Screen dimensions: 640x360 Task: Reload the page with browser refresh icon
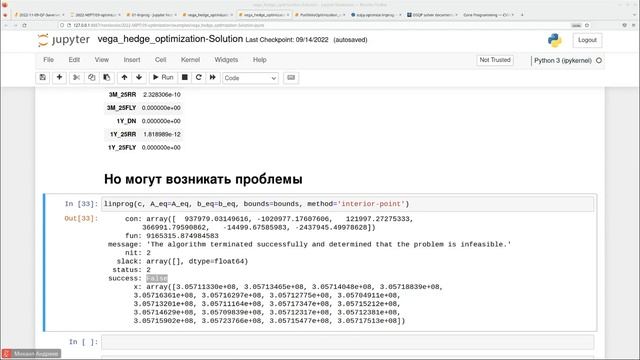point(24,25)
